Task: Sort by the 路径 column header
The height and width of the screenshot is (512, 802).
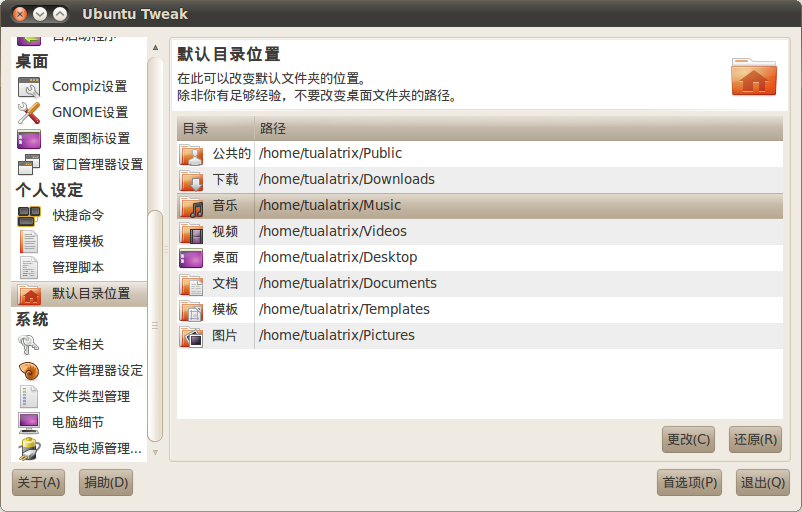Action: [519, 128]
